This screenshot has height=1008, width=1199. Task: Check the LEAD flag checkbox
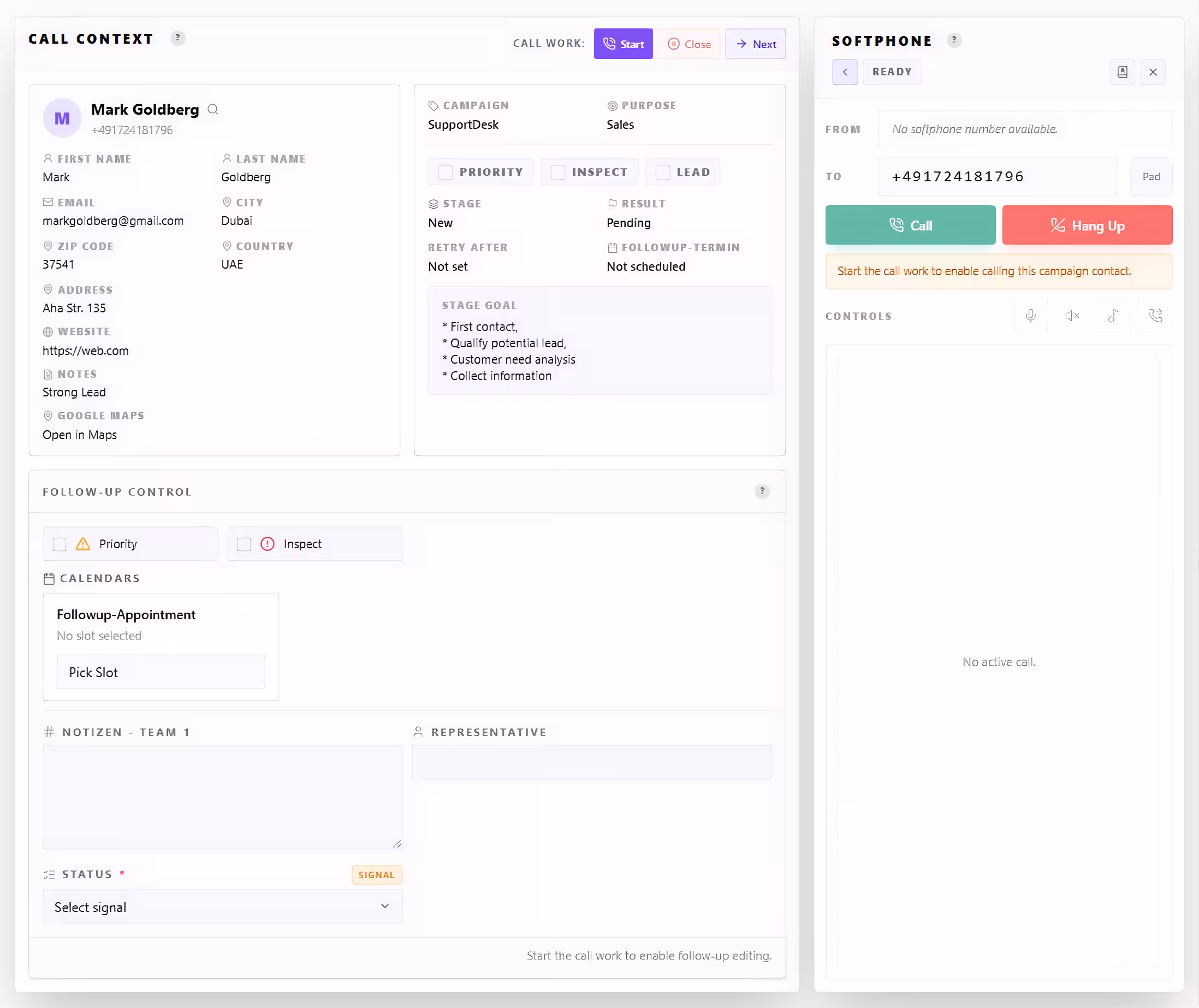point(663,172)
